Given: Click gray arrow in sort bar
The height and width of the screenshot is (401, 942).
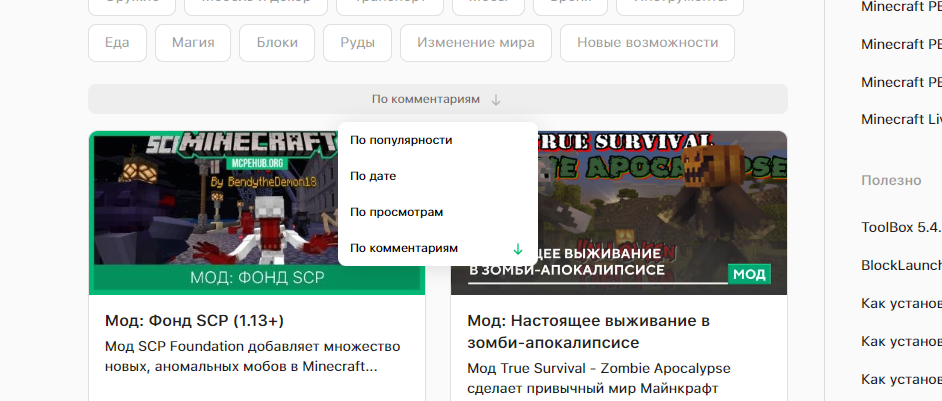Looking at the screenshot, I should [496, 100].
